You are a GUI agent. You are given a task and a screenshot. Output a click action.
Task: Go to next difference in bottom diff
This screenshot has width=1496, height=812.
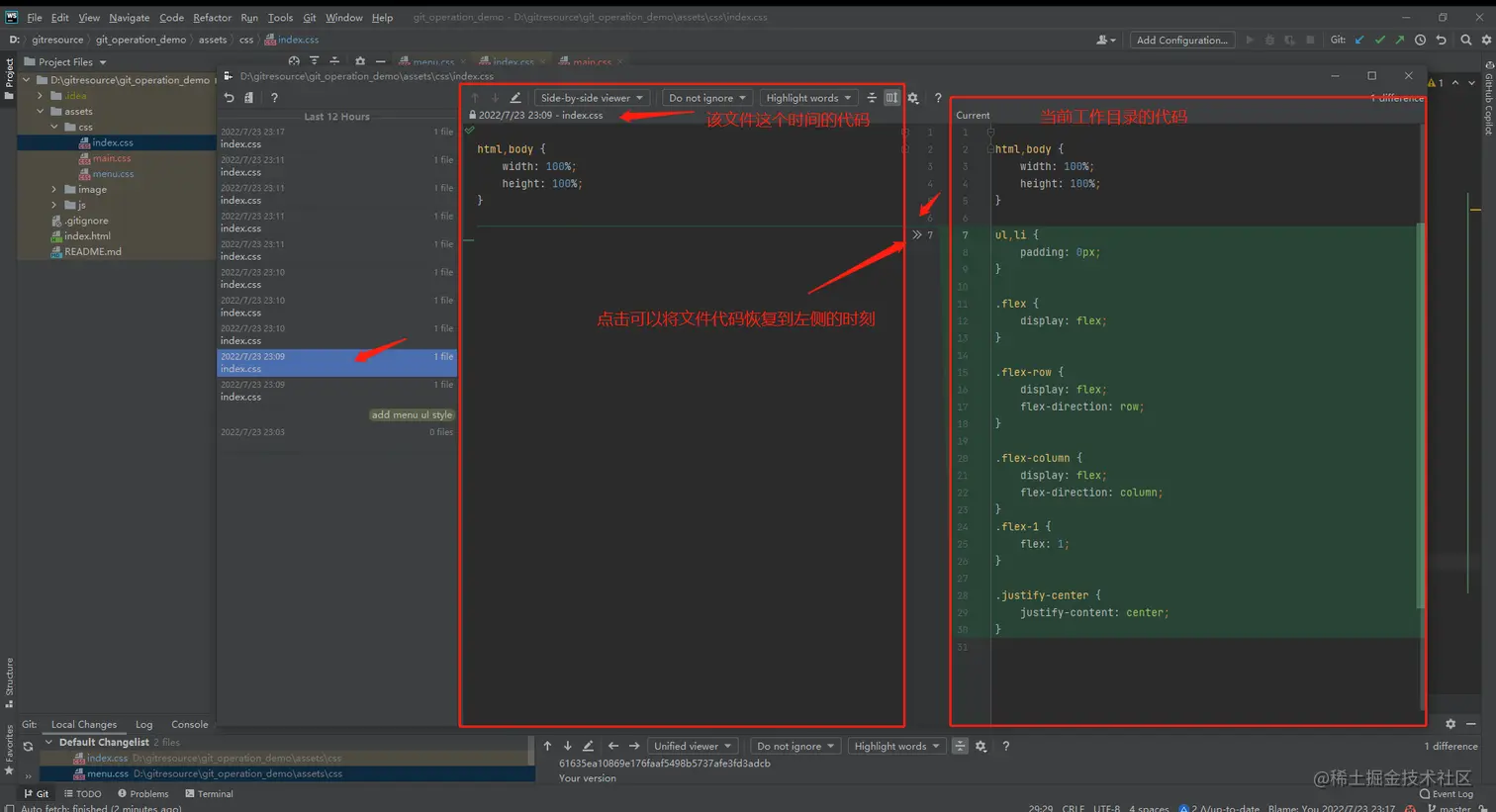pyautogui.click(x=568, y=747)
